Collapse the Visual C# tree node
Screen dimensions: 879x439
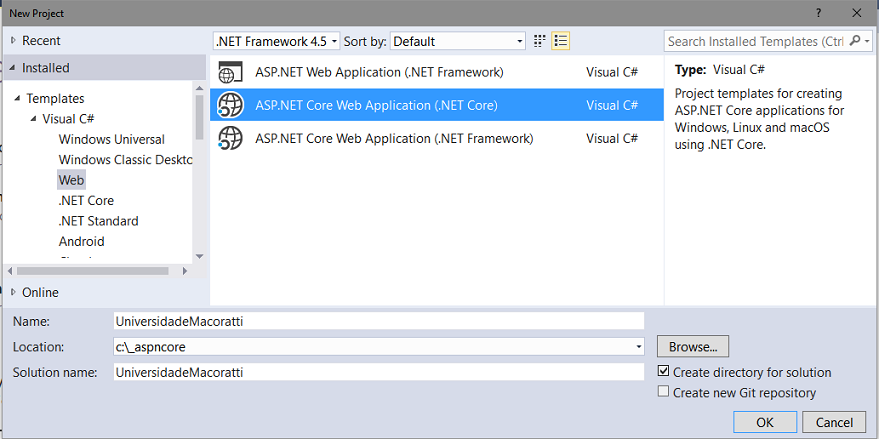(x=33, y=119)
